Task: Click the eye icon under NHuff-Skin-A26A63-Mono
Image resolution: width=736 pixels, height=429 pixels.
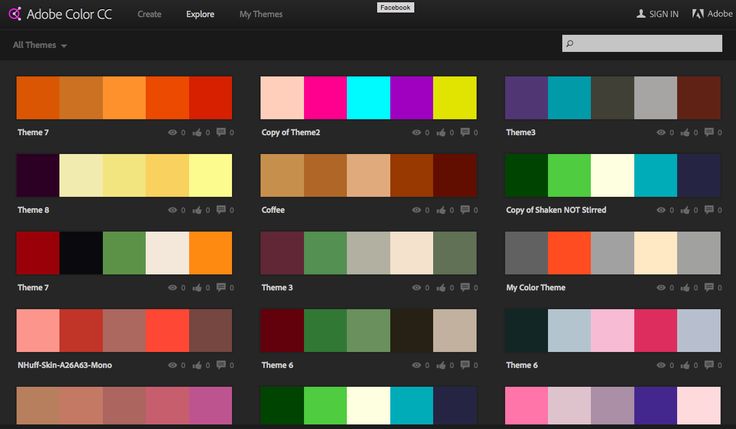Action: (x=173, y=365)
